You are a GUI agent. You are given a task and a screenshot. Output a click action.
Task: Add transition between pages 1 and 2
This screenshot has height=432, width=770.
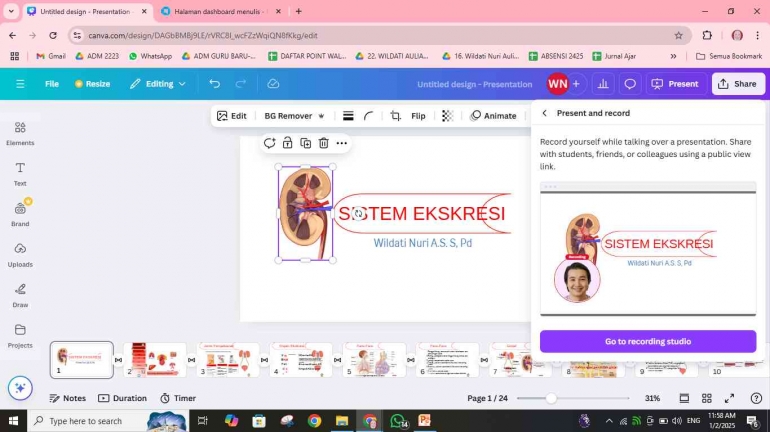pyautogui.click(x=118, y=360)
